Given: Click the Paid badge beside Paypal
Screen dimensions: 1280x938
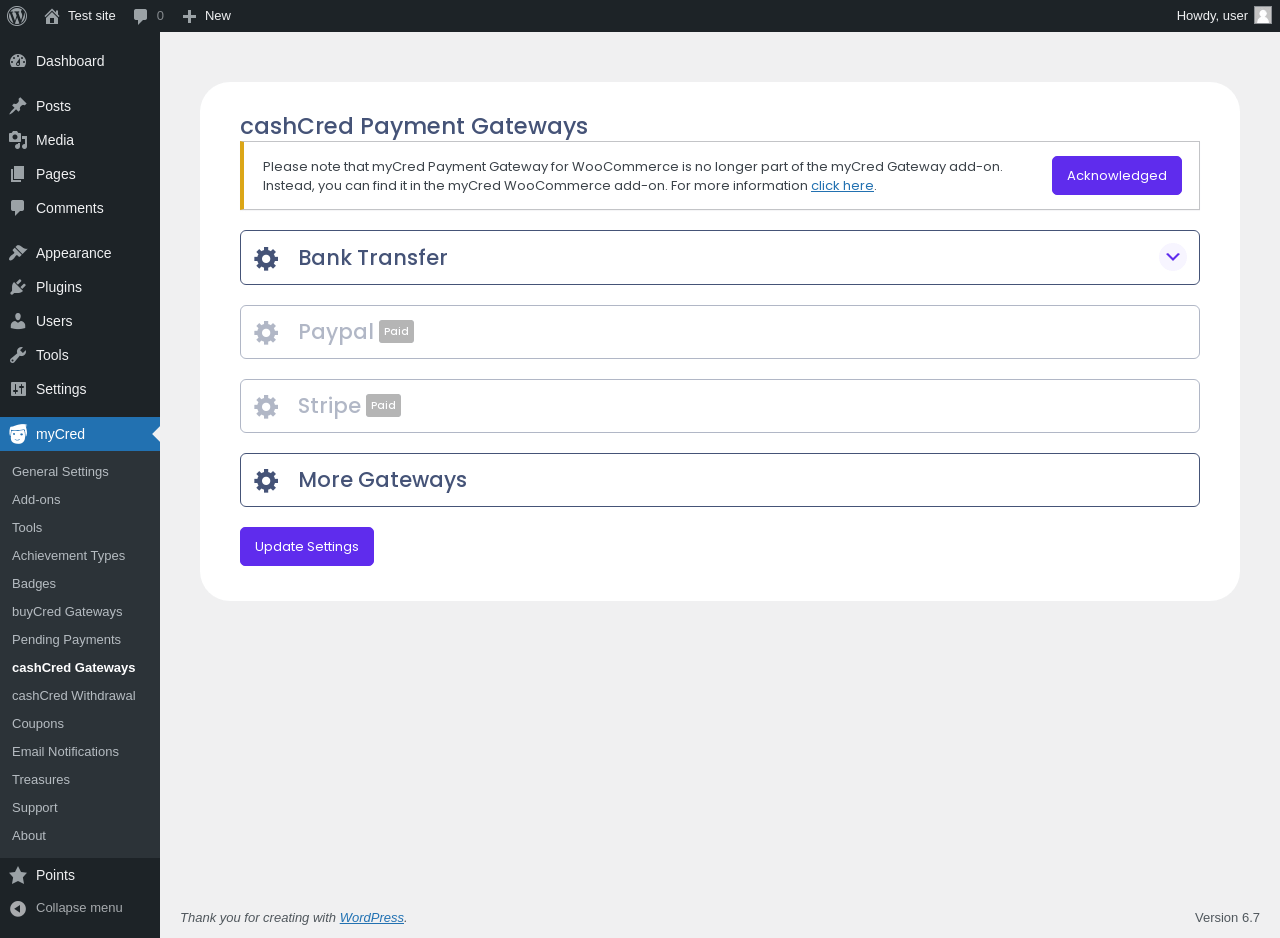Looking at the screenshot, I should coord(396,331).
